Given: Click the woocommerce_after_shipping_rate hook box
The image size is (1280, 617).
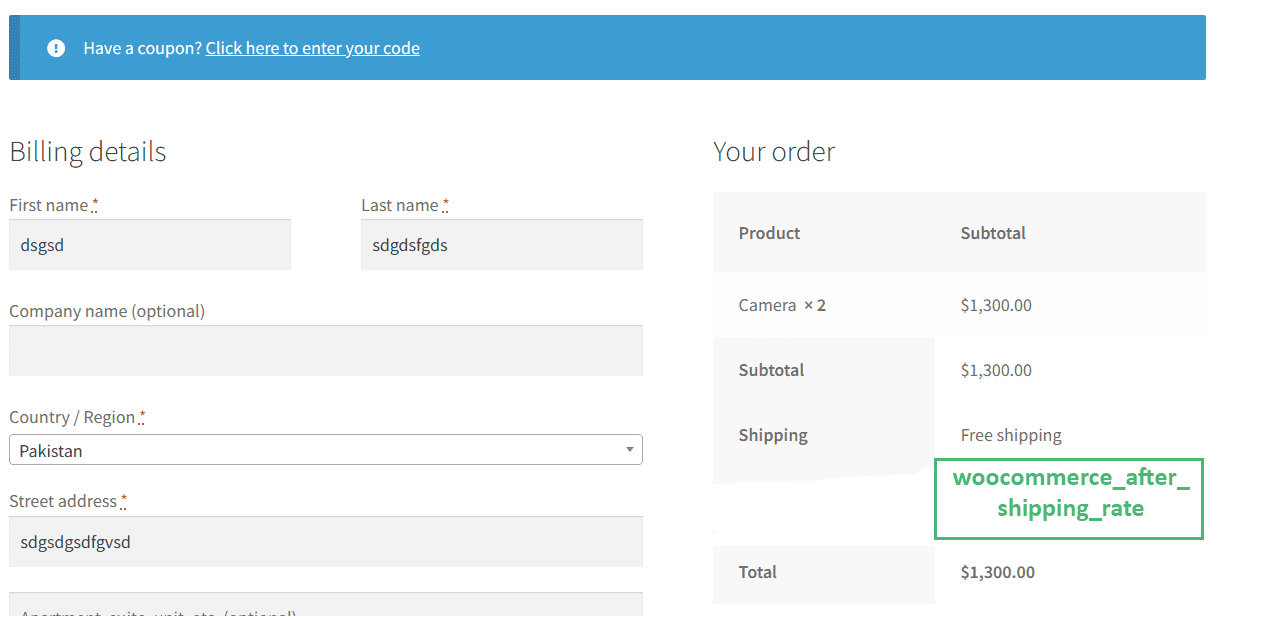Looking at the screenshot, I should coord(1069,499).
